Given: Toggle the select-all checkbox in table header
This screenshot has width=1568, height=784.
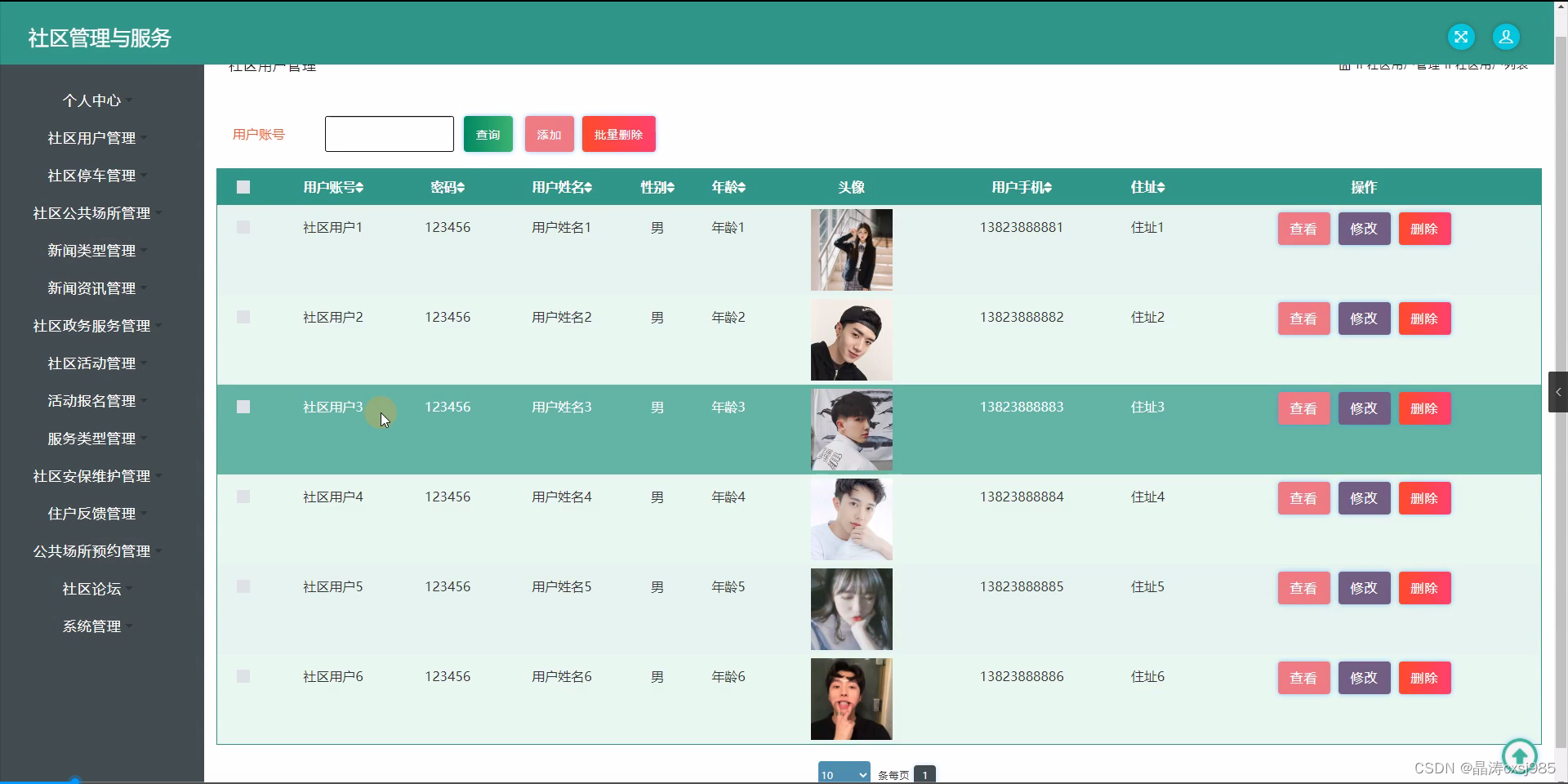Looking at the screenshot, I should pyautogui.click(x=243, y=187).
